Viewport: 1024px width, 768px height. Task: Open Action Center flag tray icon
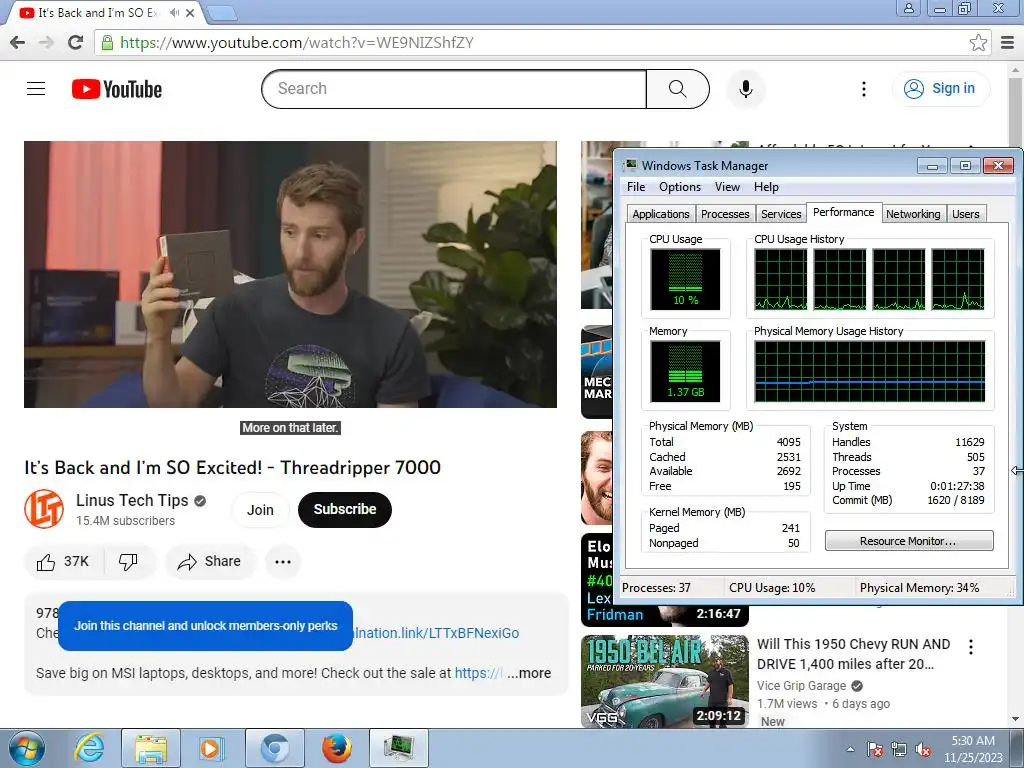click(x=875, y=749)
